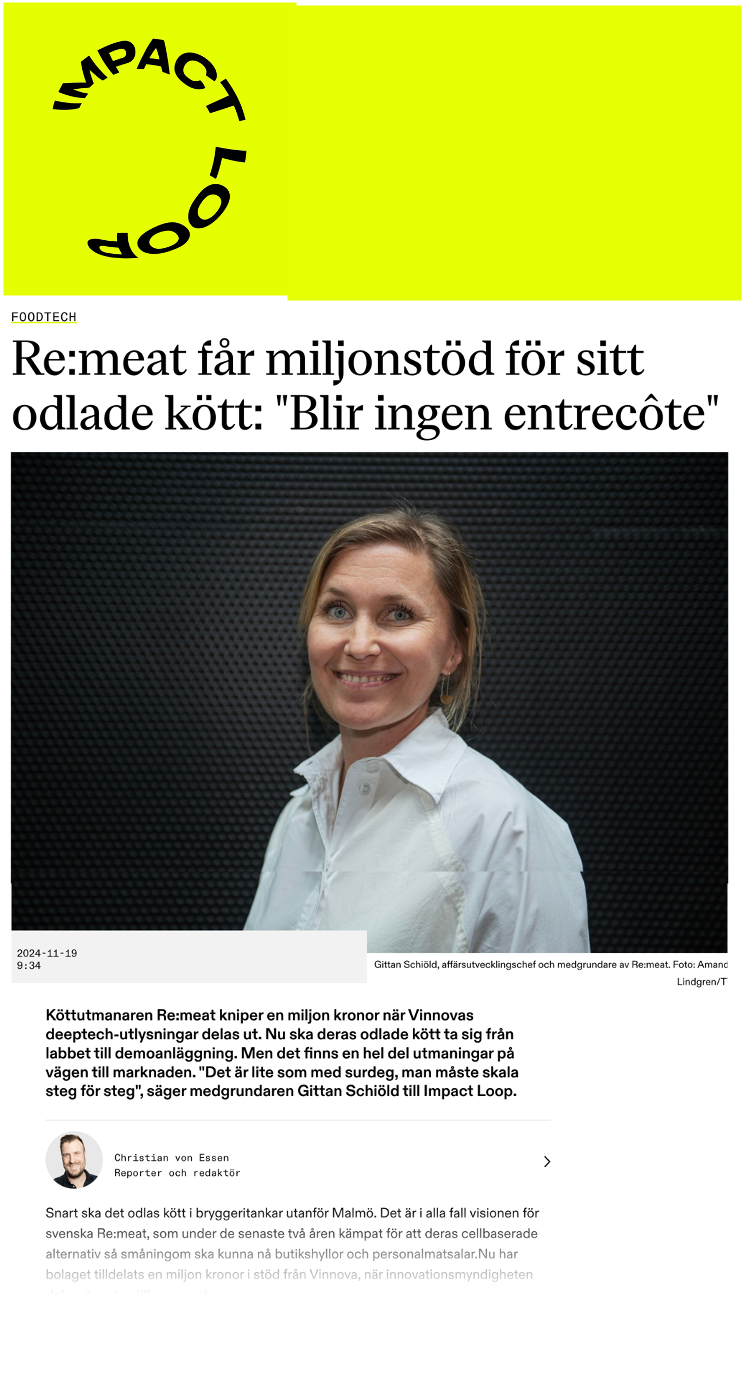Open author profile via Christian von Essen name
The height and width of the screenshot is (1384, 742).
click(x=171, y=1157)
